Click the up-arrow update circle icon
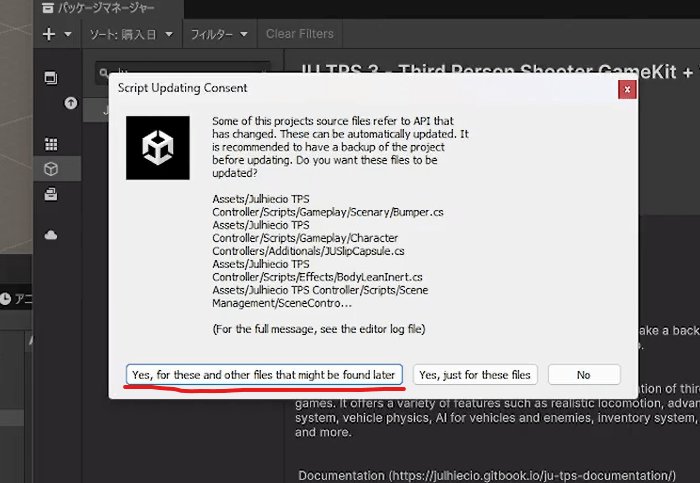This screenshot has height=483, width=700. point(71,103)
